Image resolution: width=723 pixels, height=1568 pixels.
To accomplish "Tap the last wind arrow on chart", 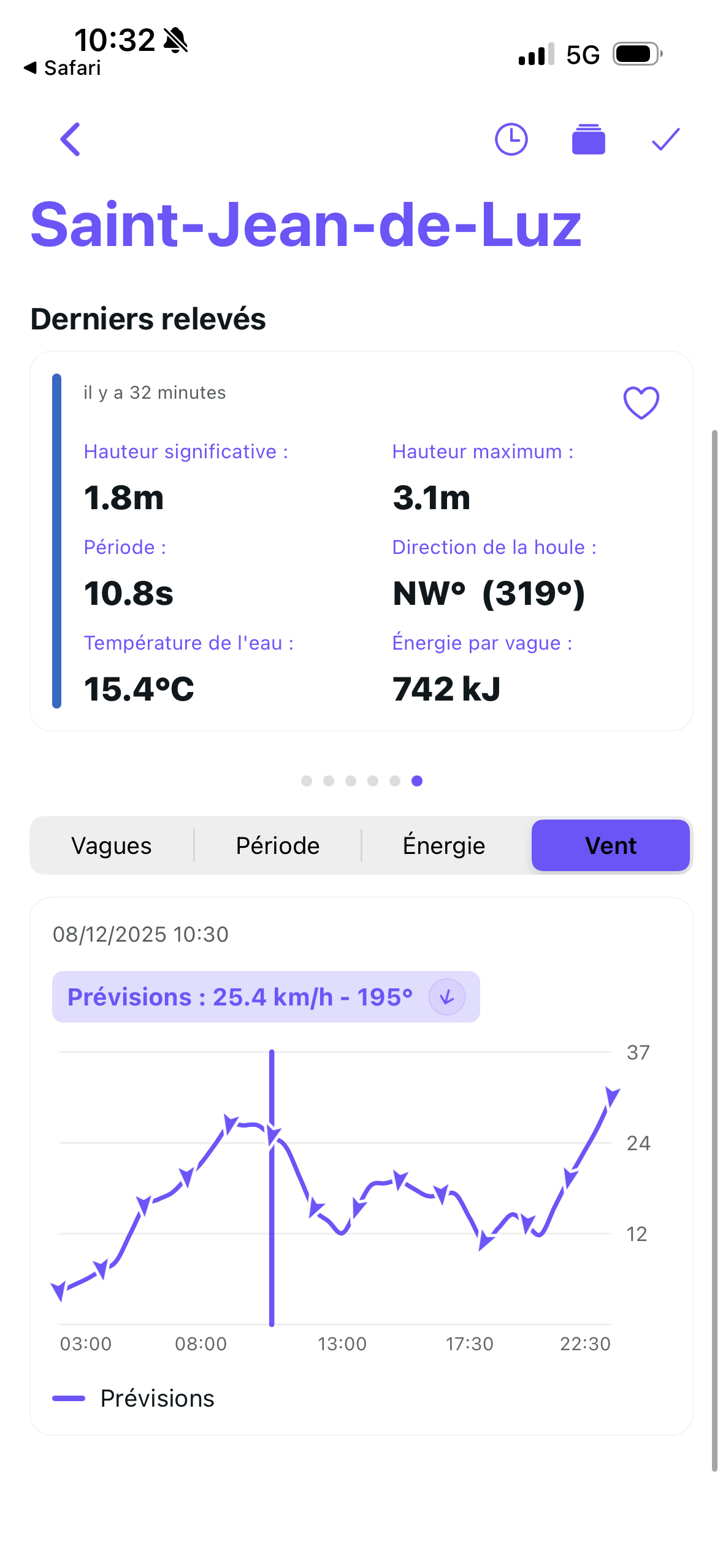I will (611, 1096).
